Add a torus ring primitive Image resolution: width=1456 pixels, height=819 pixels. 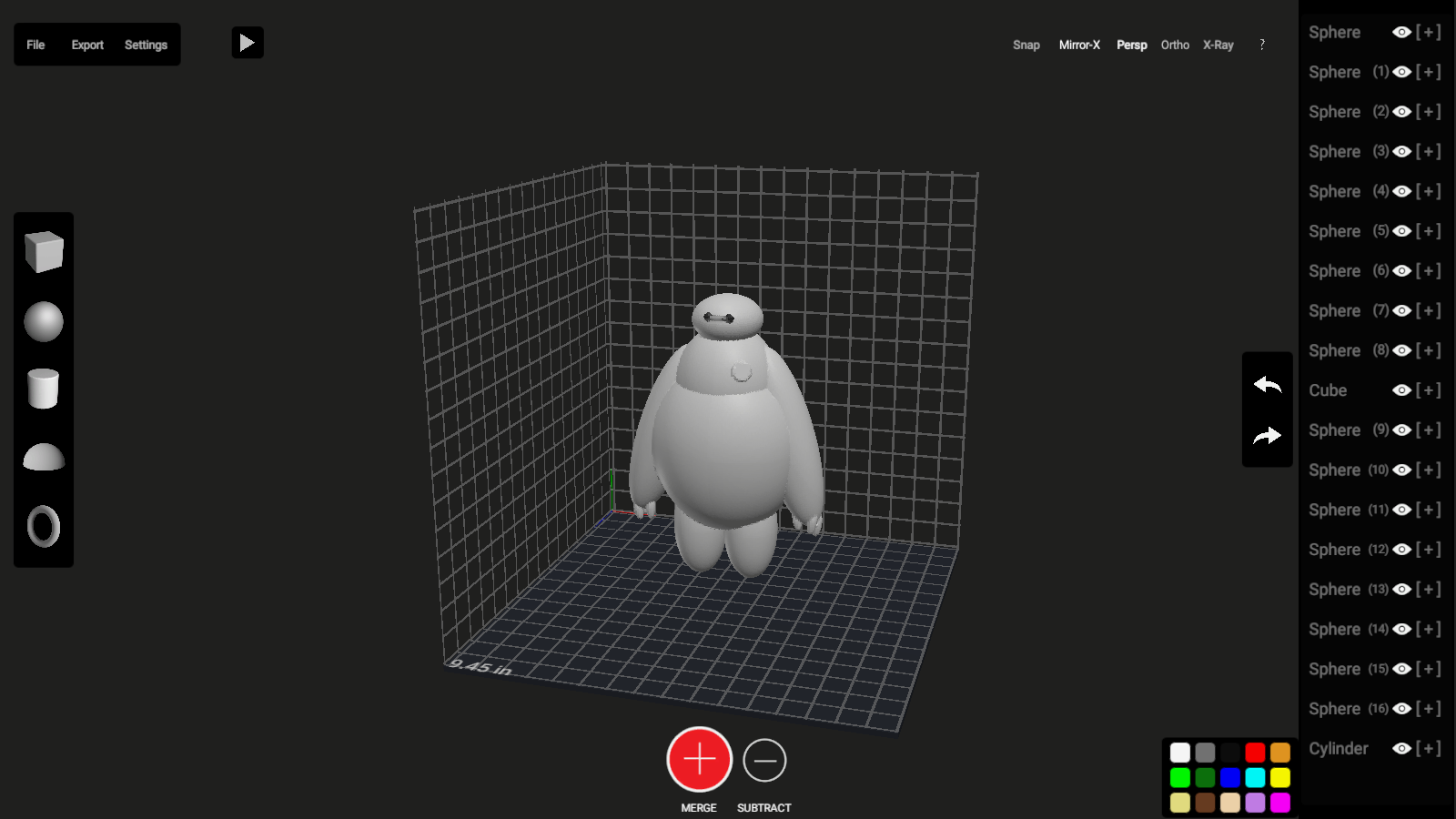(x=44, y=526)
